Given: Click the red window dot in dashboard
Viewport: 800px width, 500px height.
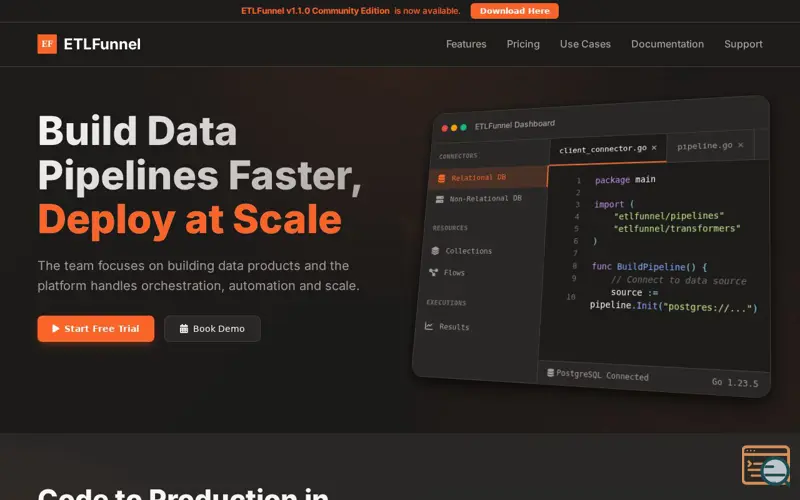Looking at the screenshot, I should click(x=444, y=128).
